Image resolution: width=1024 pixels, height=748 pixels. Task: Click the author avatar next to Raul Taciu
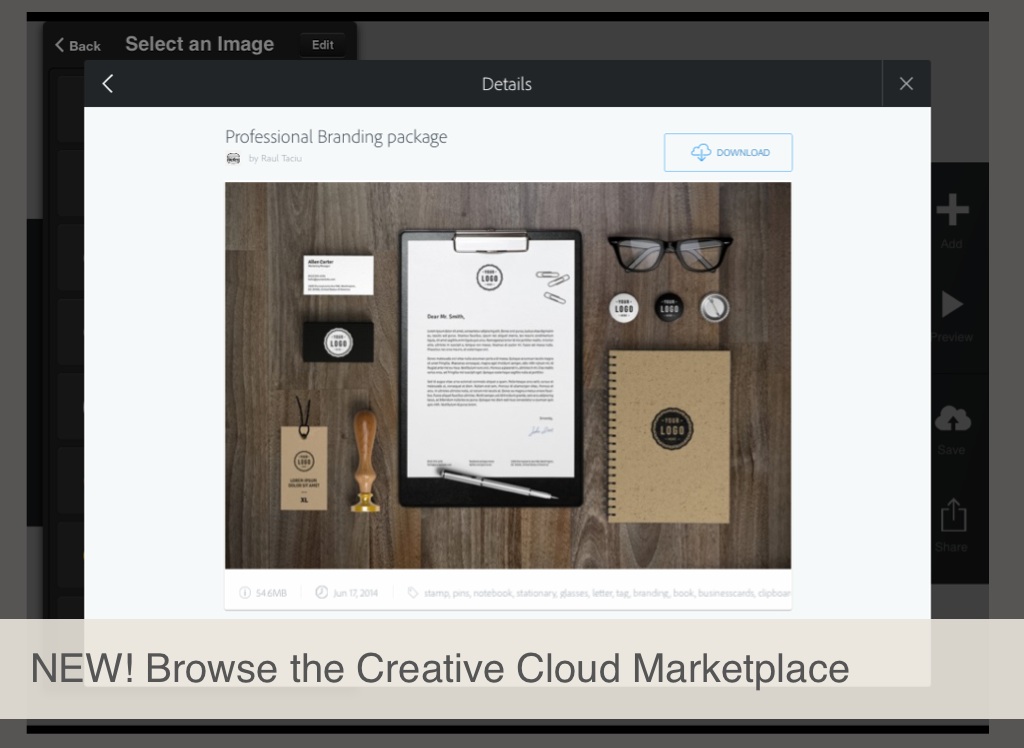coord(233,158)
